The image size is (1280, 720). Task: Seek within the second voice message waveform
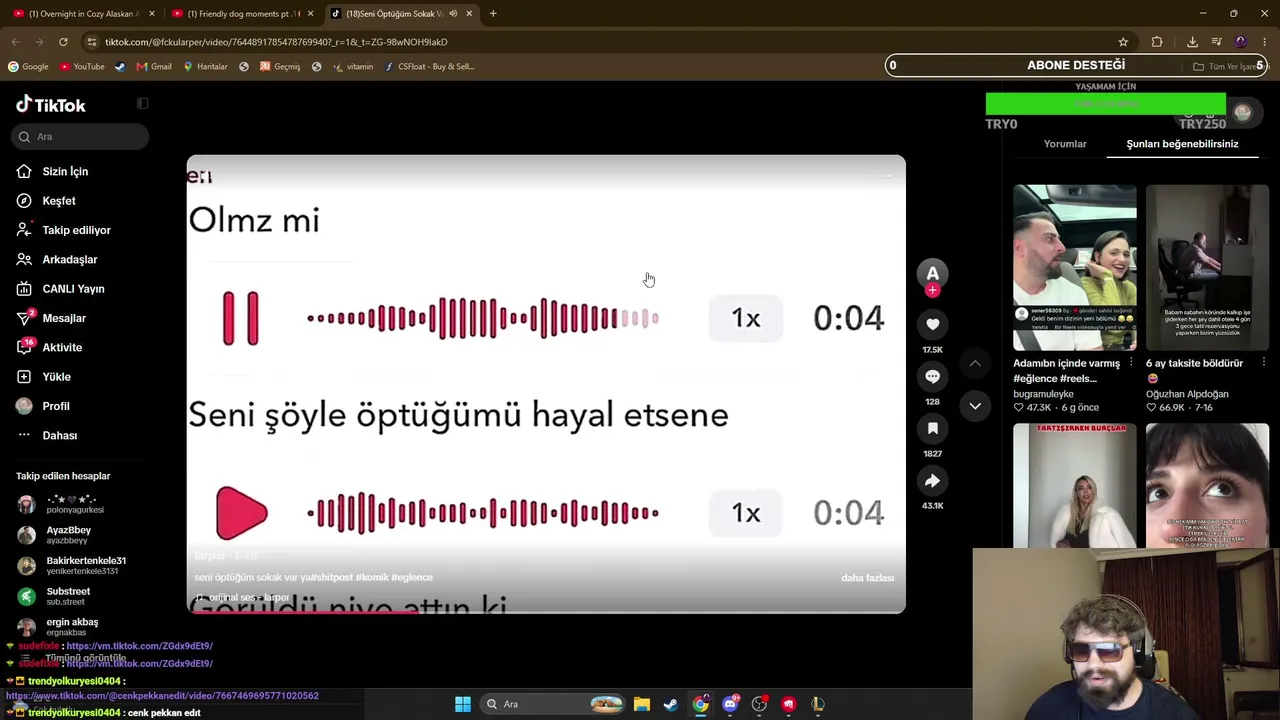[483, 513]
